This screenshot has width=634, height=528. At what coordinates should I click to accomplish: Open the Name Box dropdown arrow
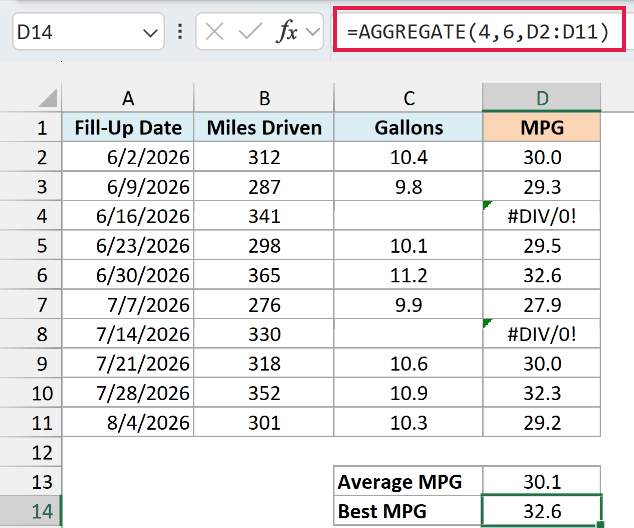150,32
